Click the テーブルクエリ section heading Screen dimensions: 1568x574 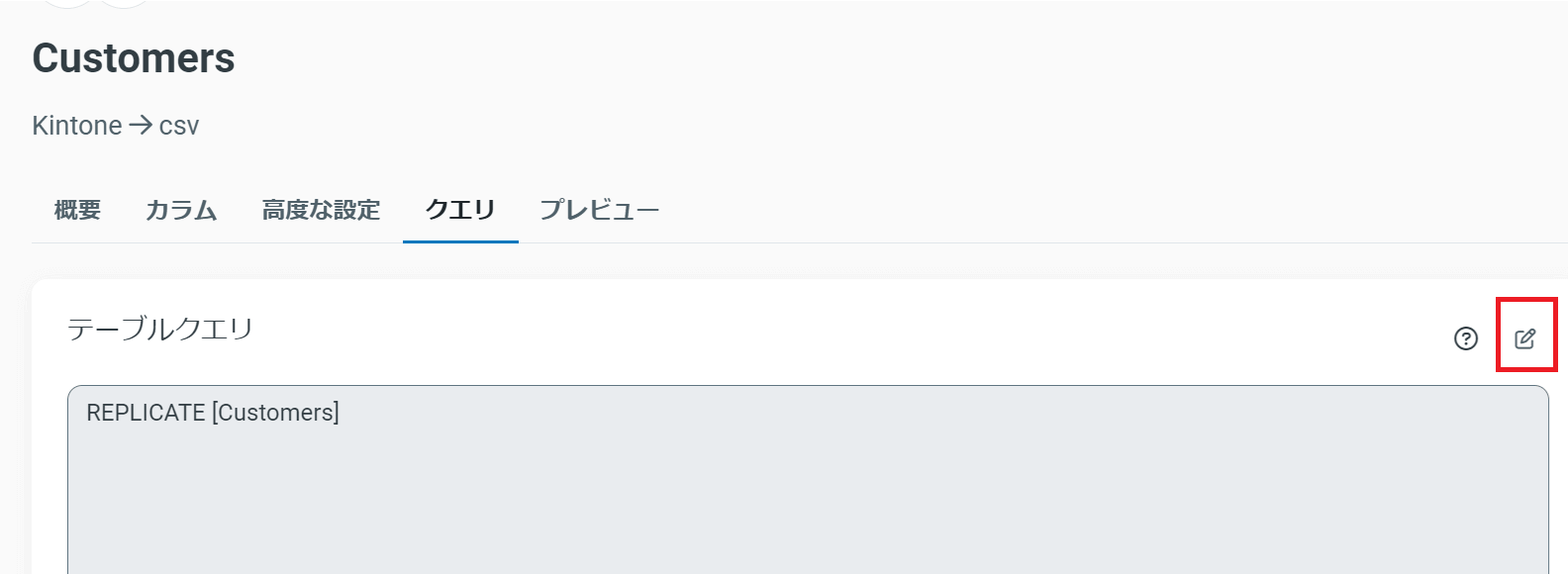tap(160, 329)
